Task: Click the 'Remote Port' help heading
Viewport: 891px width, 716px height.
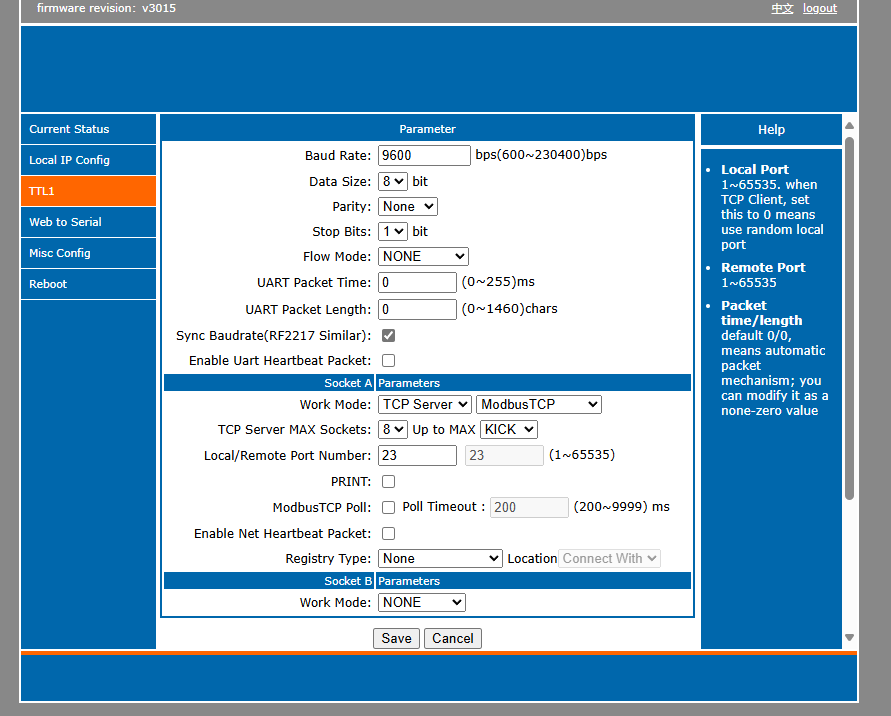Action: (x=763, y=268)
